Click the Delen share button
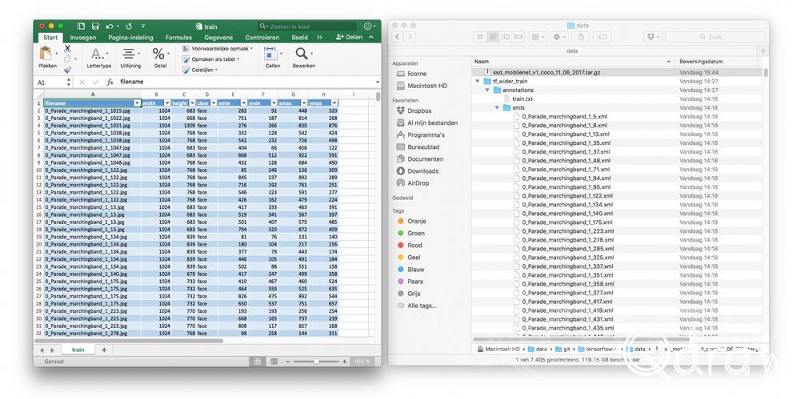This screenshot has height=399, width=800. pyautogui.click(x=349, y=37)
